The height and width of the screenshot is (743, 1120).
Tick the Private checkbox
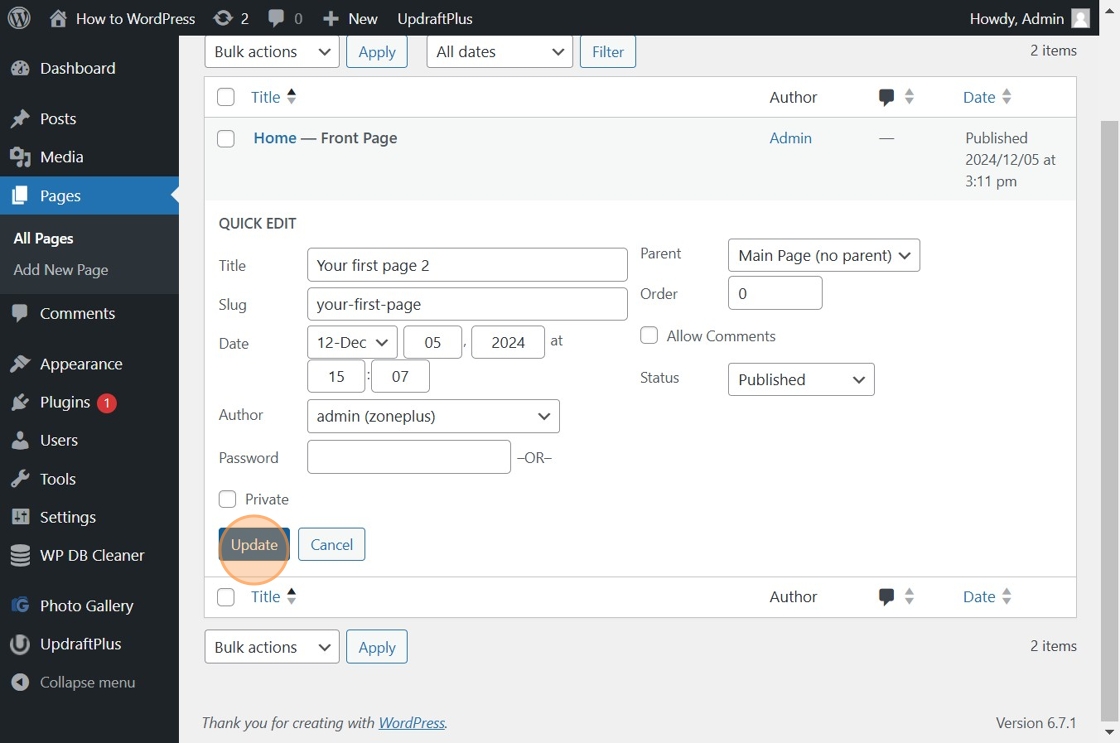coord(227,499)
